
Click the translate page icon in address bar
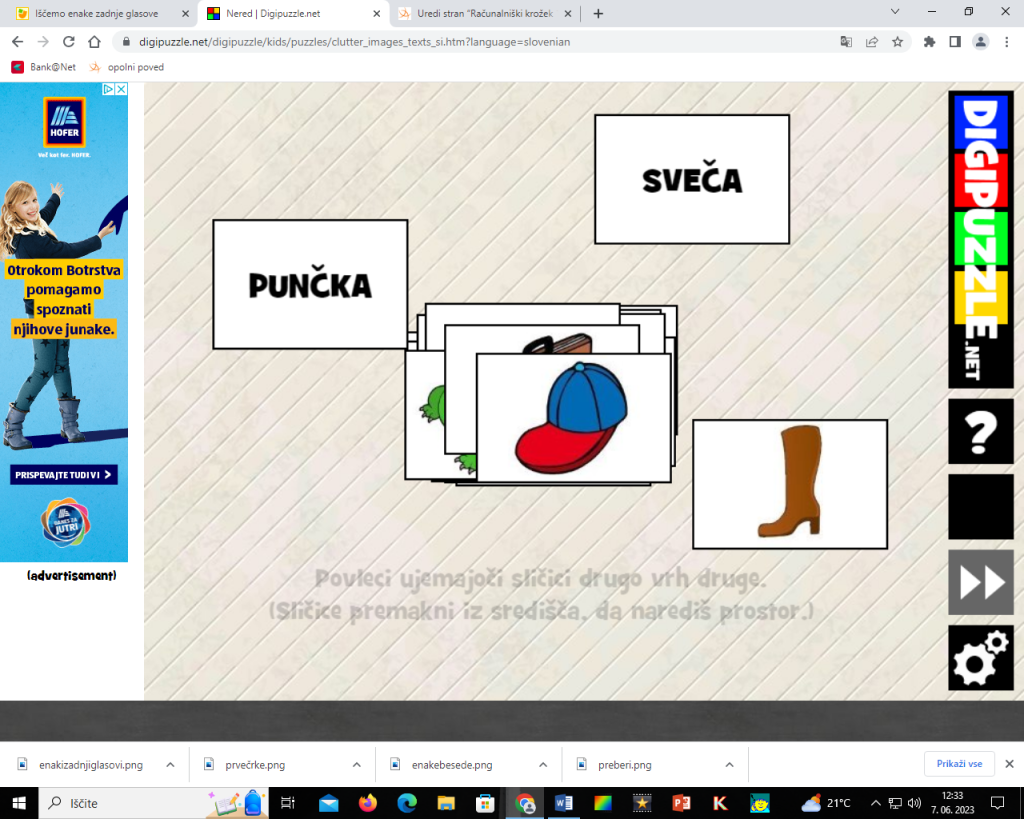pos(846,42)
